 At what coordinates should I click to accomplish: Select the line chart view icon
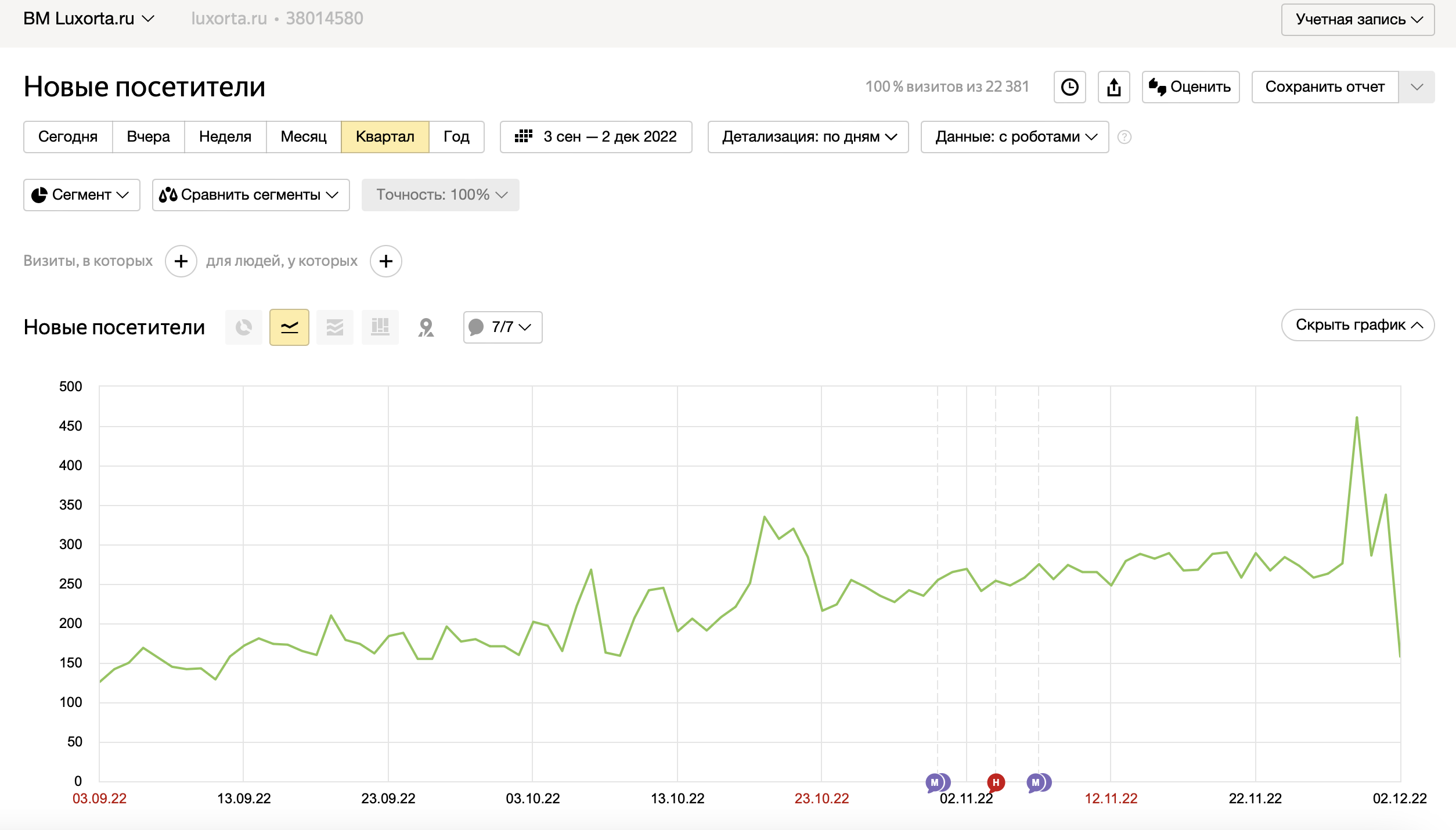pyautogui.click(x=289, y=327)
